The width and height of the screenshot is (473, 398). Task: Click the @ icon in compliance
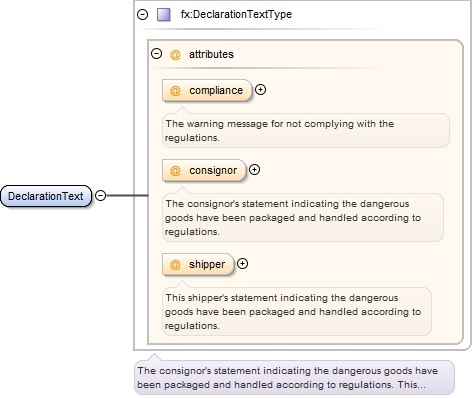(175, 90)
